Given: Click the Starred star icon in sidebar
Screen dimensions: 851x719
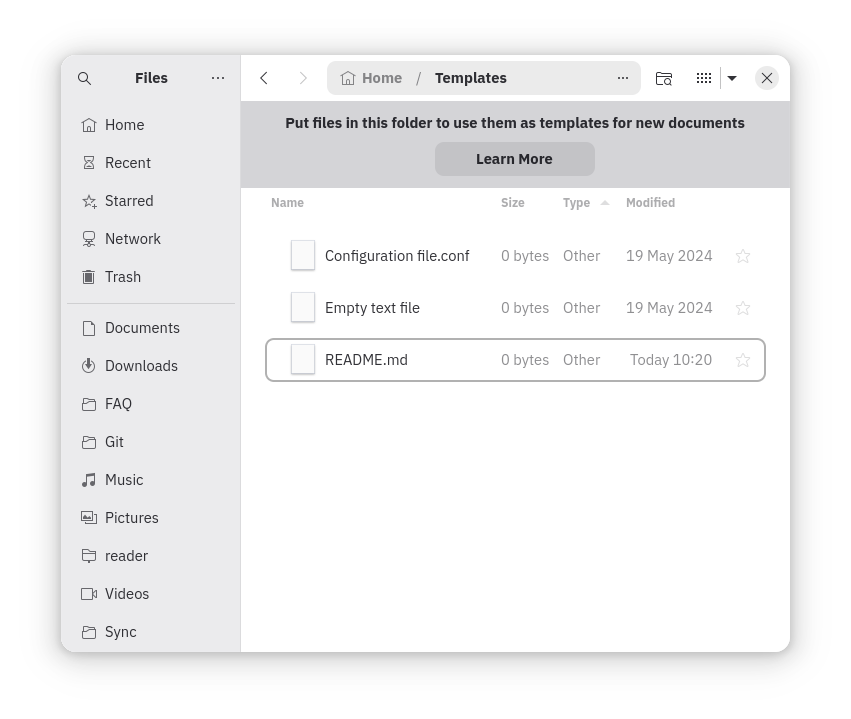Looking at the screenshot, I should (89, 201).
